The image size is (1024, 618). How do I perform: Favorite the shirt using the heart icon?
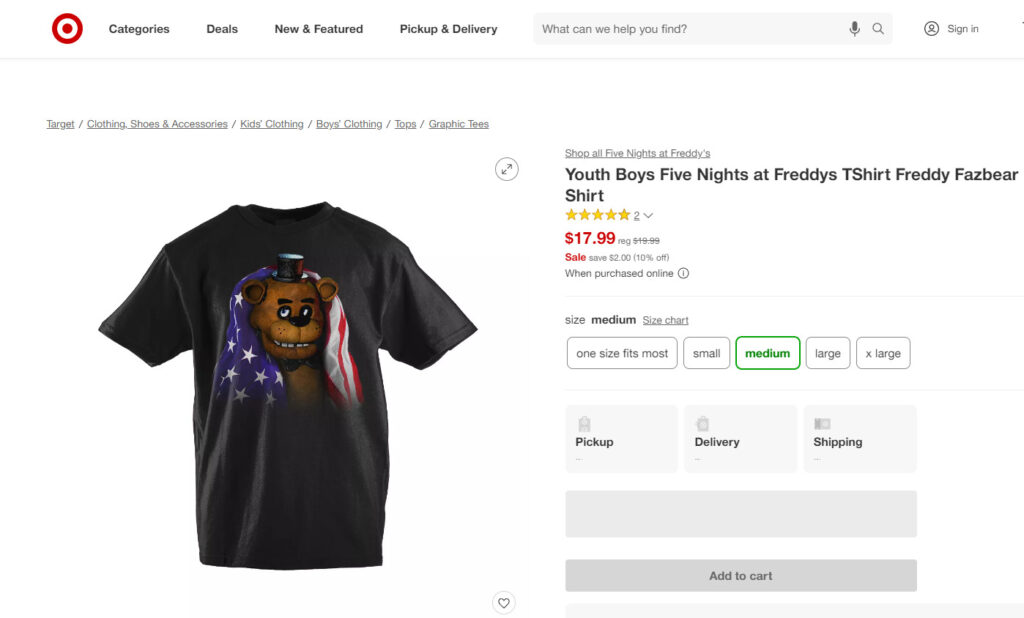(504, 603)
